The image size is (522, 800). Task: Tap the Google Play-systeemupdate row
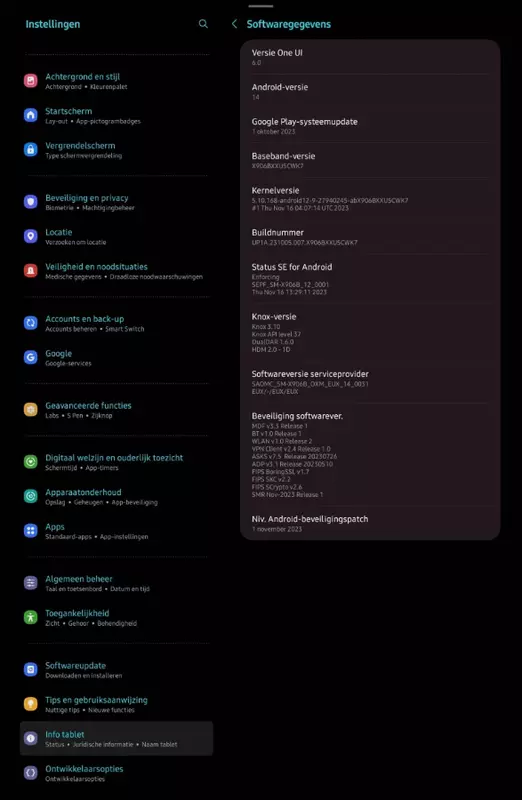click(x=370, y=126)
